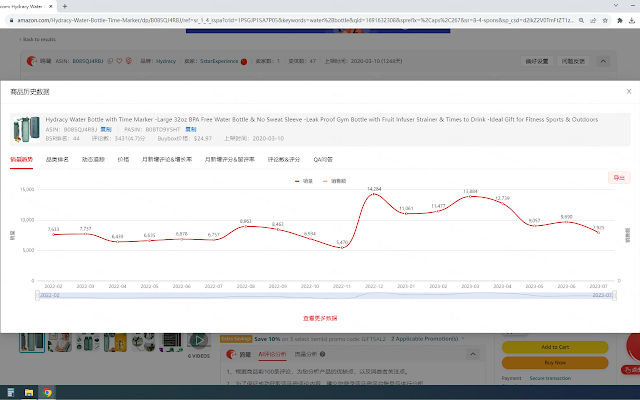Screen dimensions: 640x400
Task: Click the red plugin logo beside ASIN
Action: 31,61
